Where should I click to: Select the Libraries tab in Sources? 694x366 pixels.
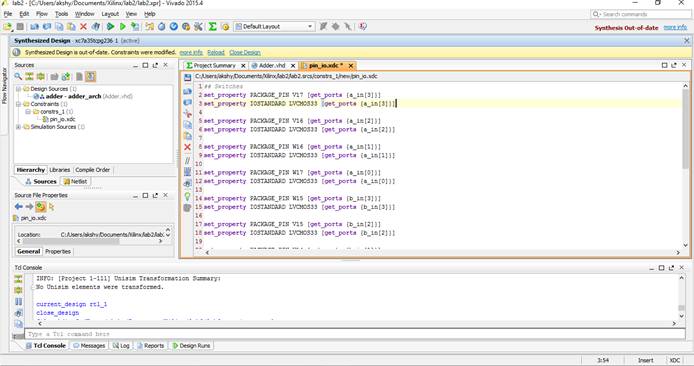60,170
